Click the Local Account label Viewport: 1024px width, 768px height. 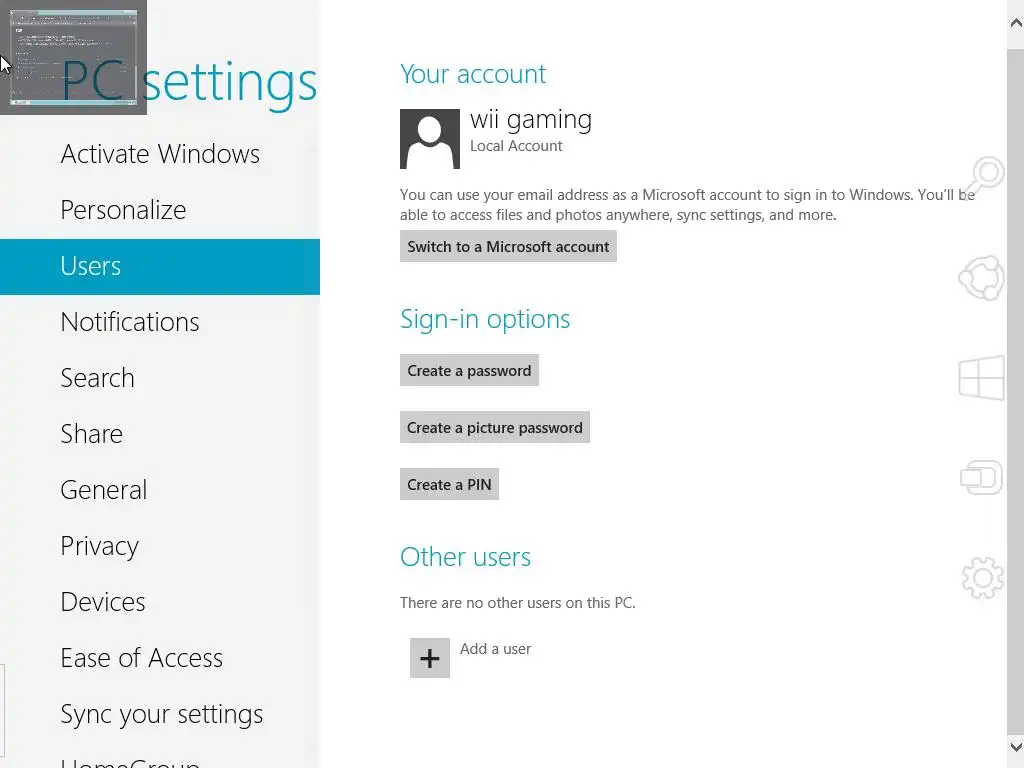[516, 146]
